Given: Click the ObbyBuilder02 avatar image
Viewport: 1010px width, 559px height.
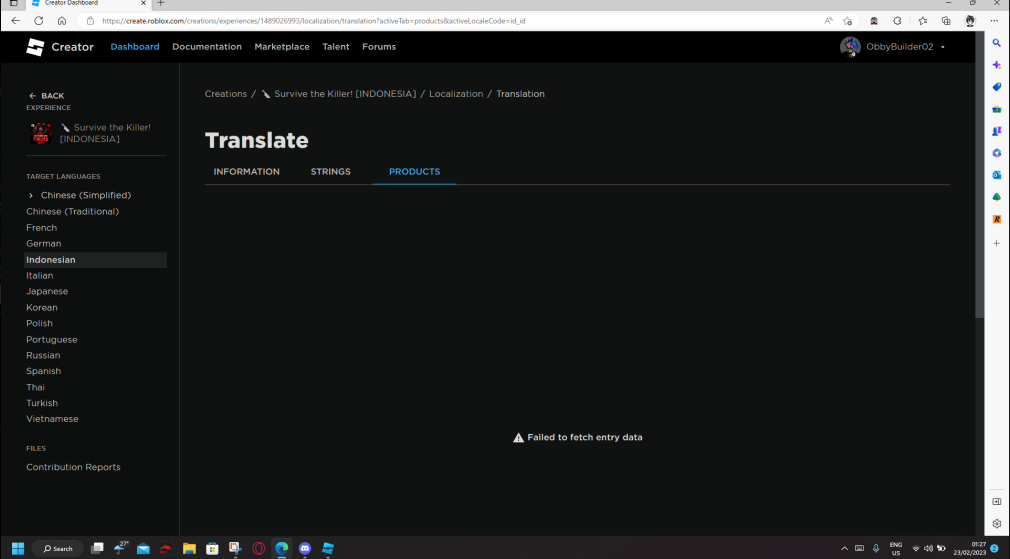Looking at the screenshot, I should pos(850,47).
